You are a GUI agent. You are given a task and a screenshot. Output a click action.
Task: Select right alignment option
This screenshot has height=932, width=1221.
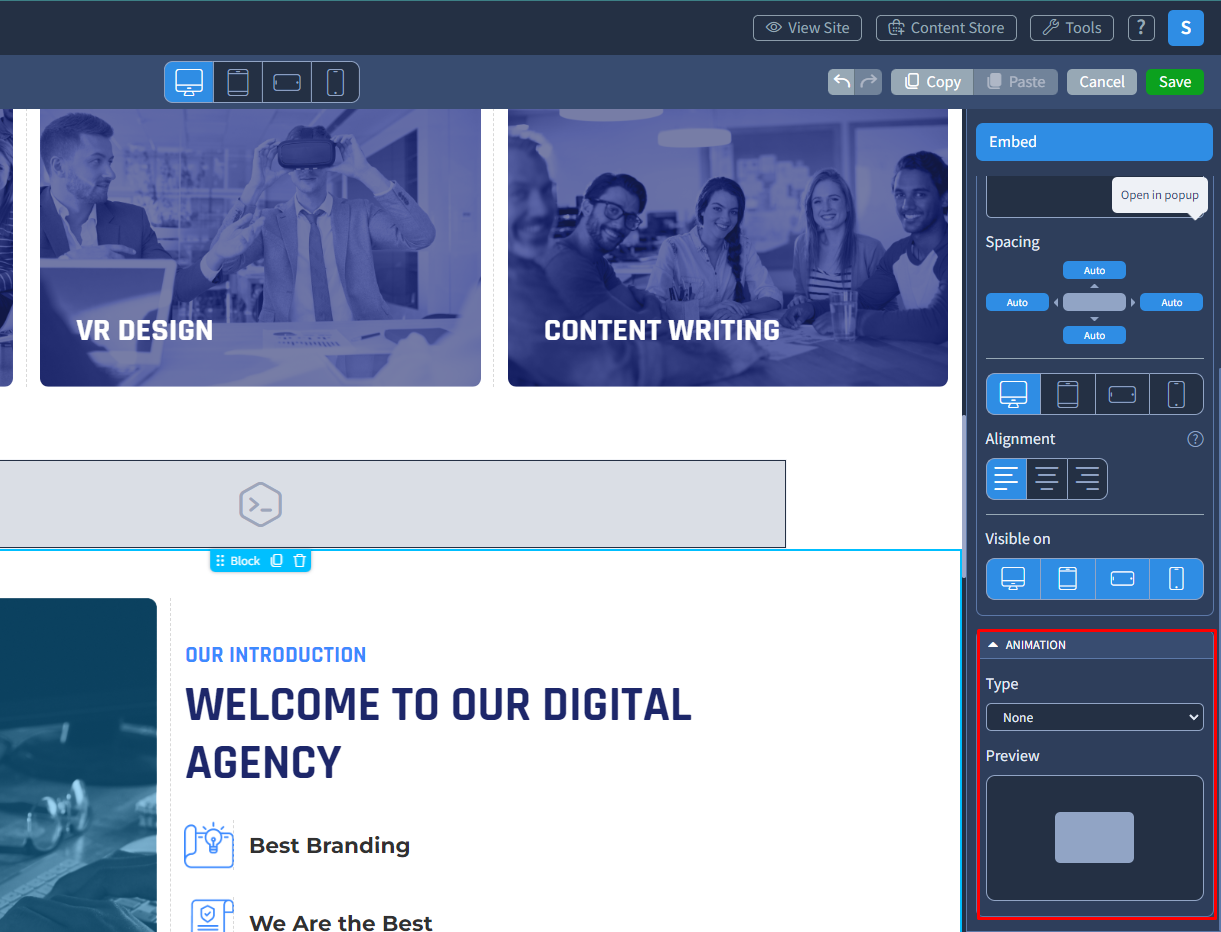click(1087, 479)
